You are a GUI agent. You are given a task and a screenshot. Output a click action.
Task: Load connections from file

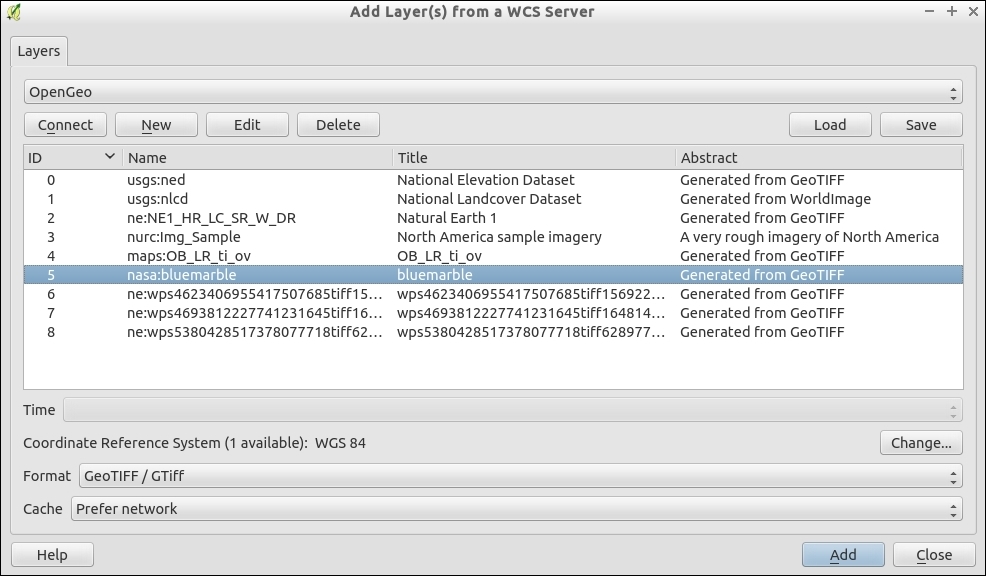(829, 125)
